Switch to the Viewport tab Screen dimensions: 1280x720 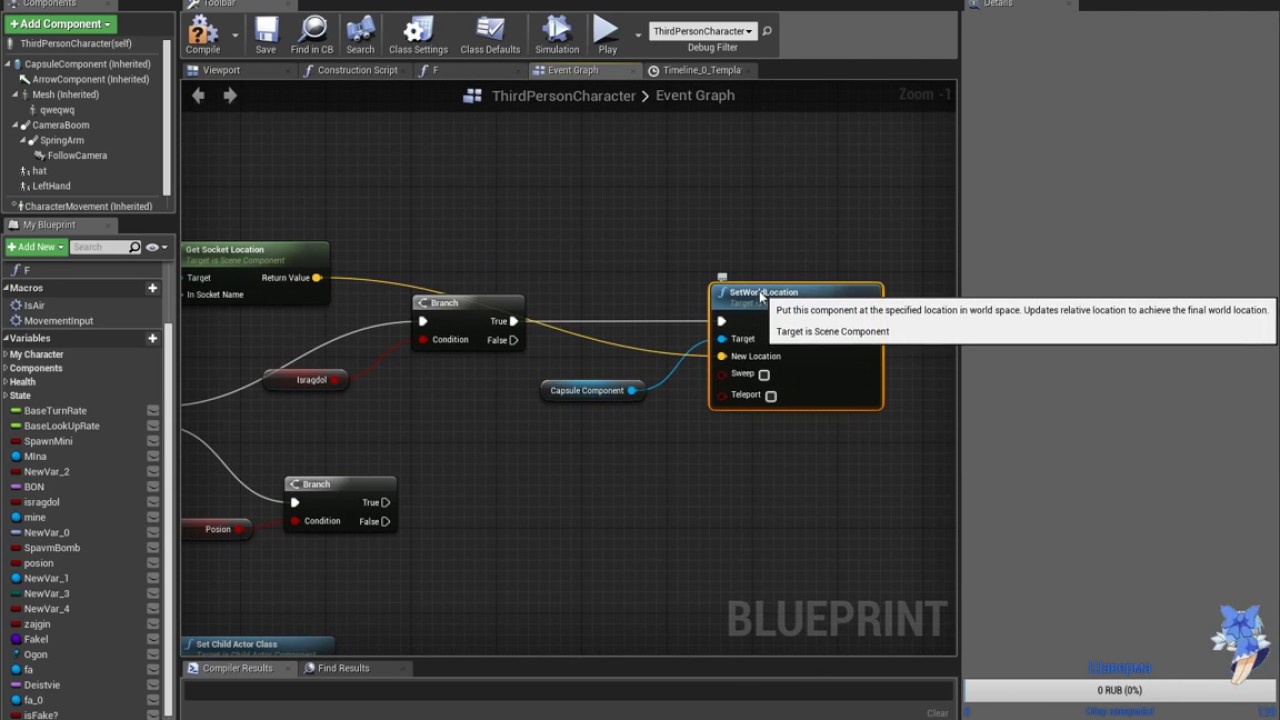(221, 70)
